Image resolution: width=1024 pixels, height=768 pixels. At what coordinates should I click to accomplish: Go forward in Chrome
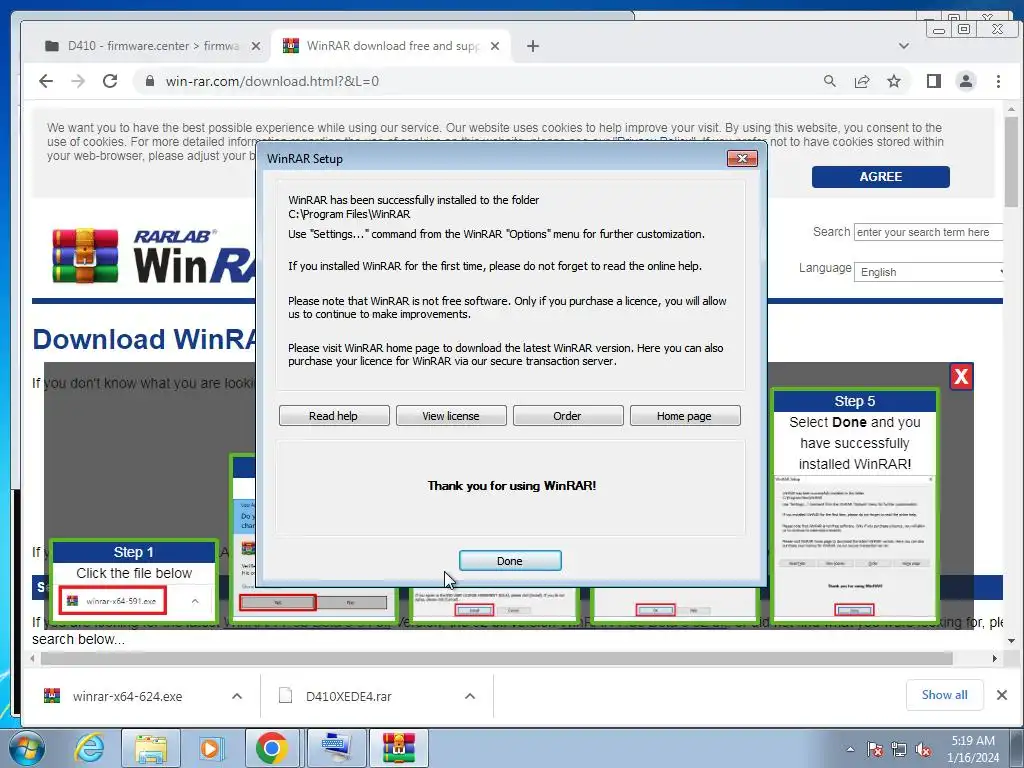pos(78,81)
